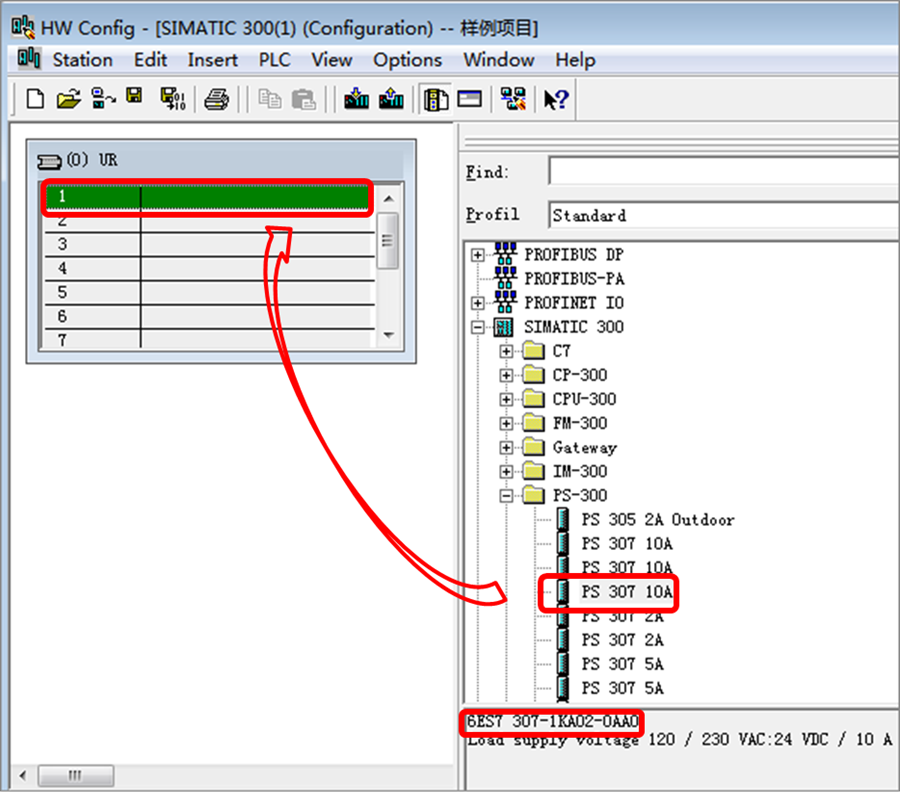Select the highlighted PS 307 10A entry
The image size is (900, 792).
click(626, 592)
